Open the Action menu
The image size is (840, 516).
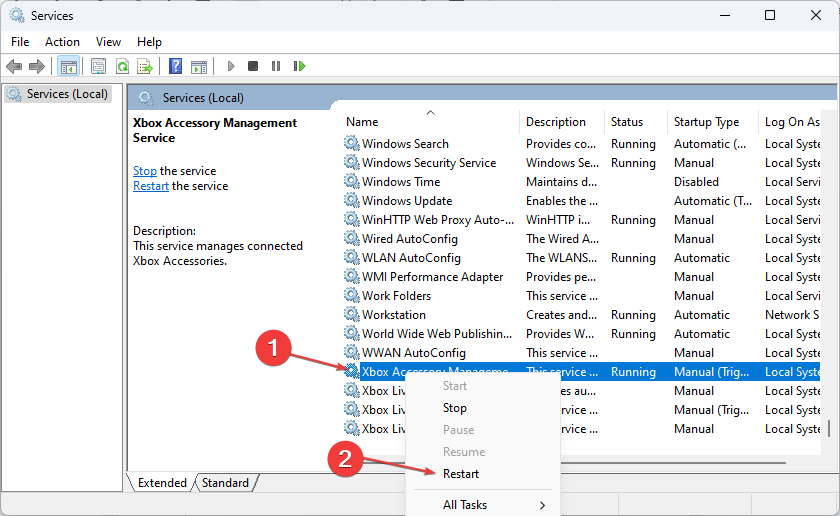[62, 42]
